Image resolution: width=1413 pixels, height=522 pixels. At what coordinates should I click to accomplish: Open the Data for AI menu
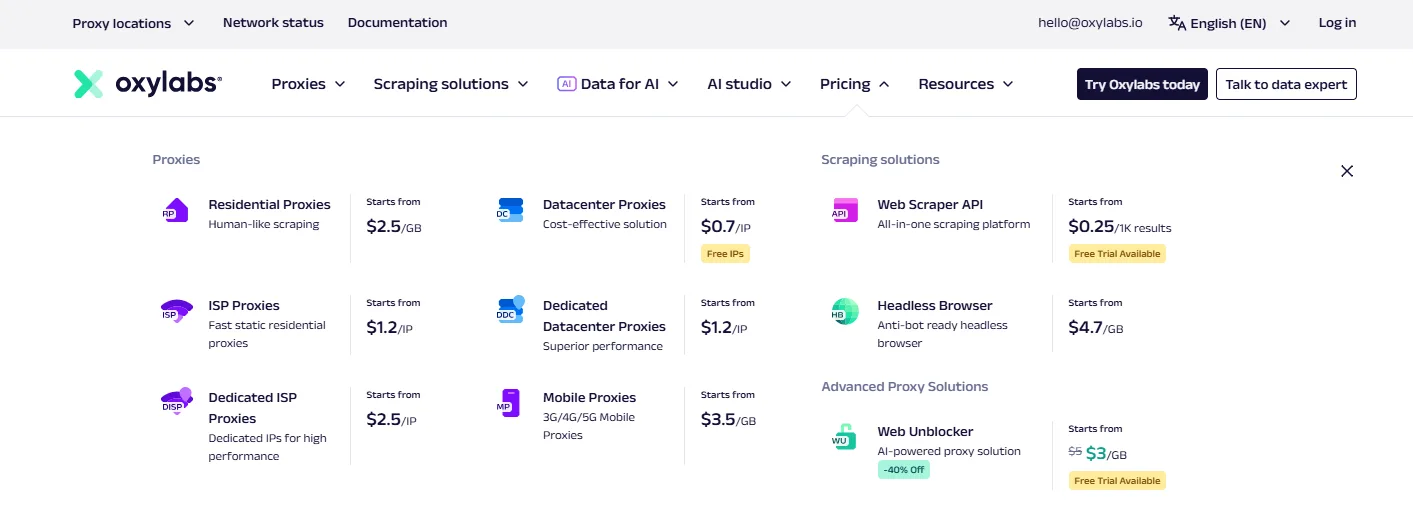point(618,84)
